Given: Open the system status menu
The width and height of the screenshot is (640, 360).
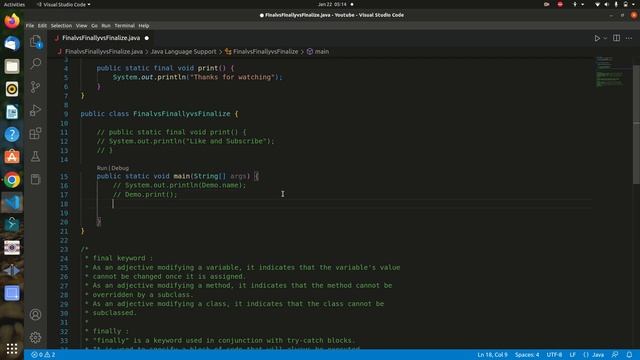Looking at the screenshot, I should (616, 4).
